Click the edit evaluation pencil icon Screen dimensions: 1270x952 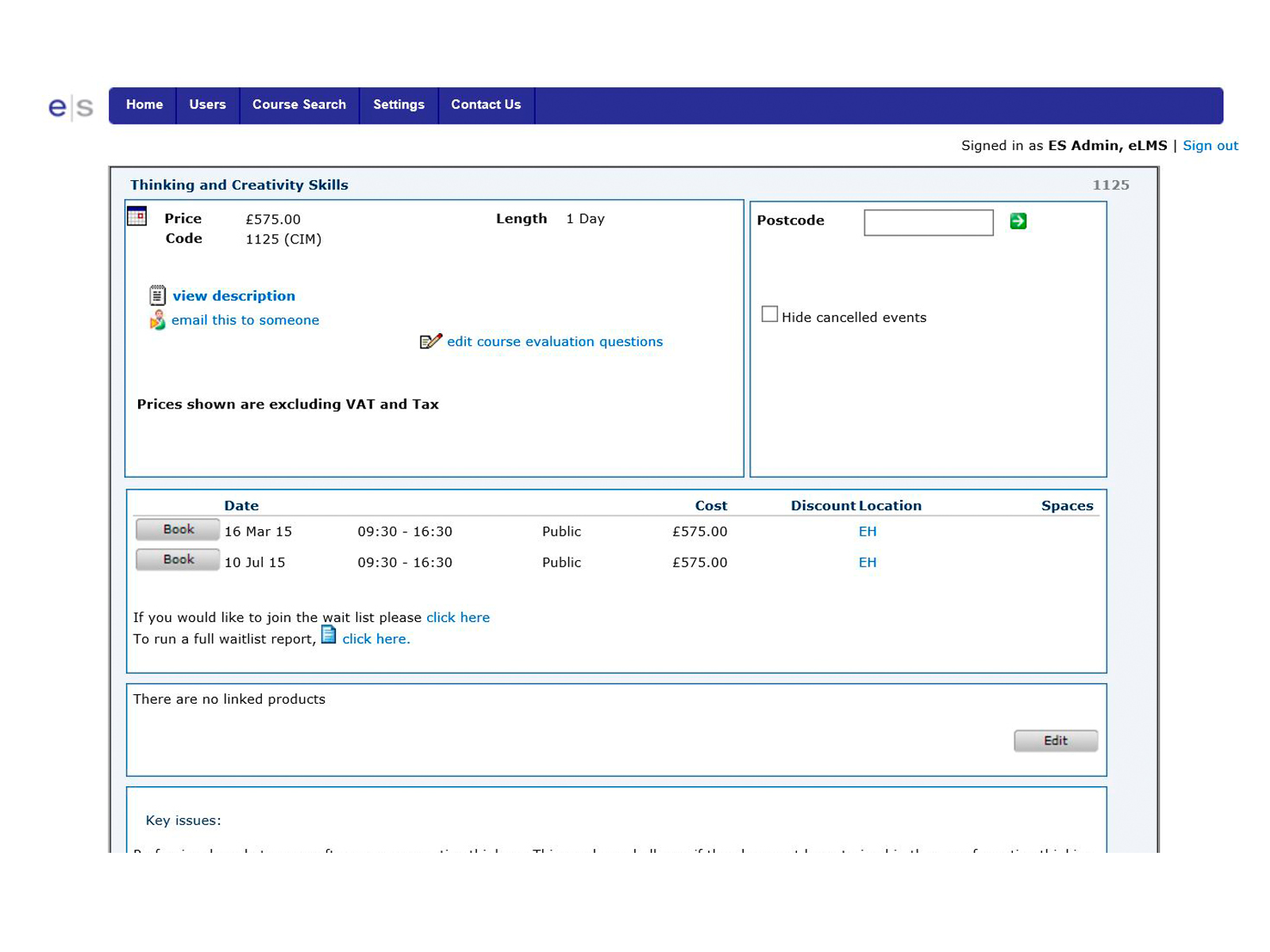[x=430, y=341]
